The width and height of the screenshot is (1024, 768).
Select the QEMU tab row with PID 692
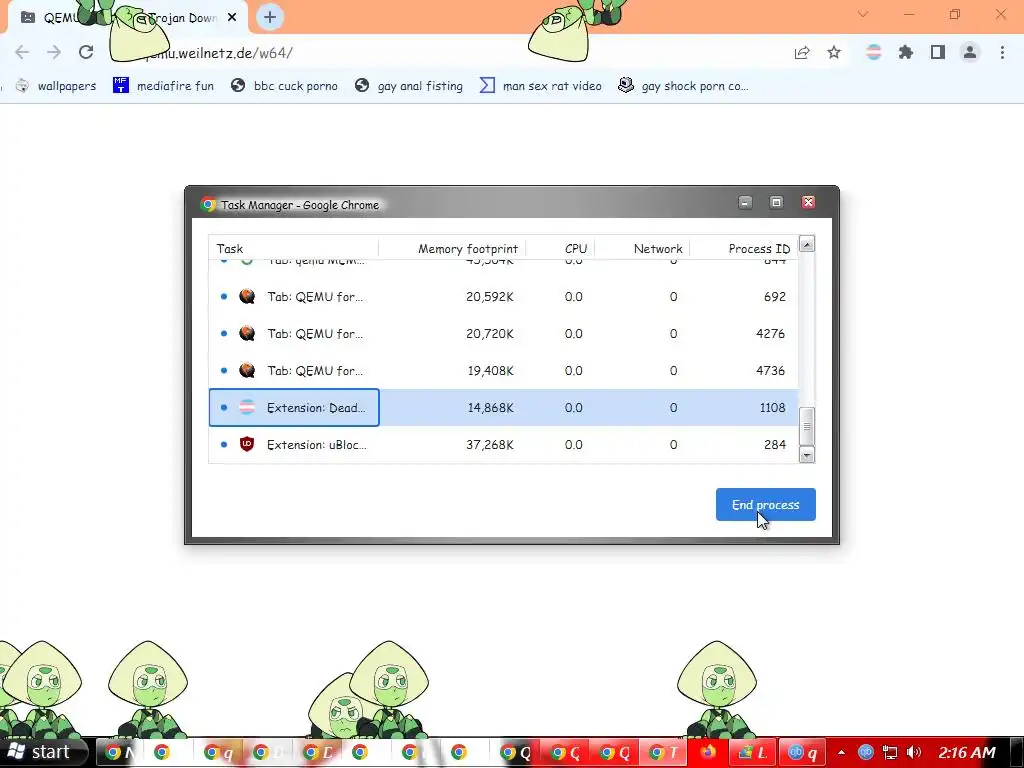pos(504,296)
